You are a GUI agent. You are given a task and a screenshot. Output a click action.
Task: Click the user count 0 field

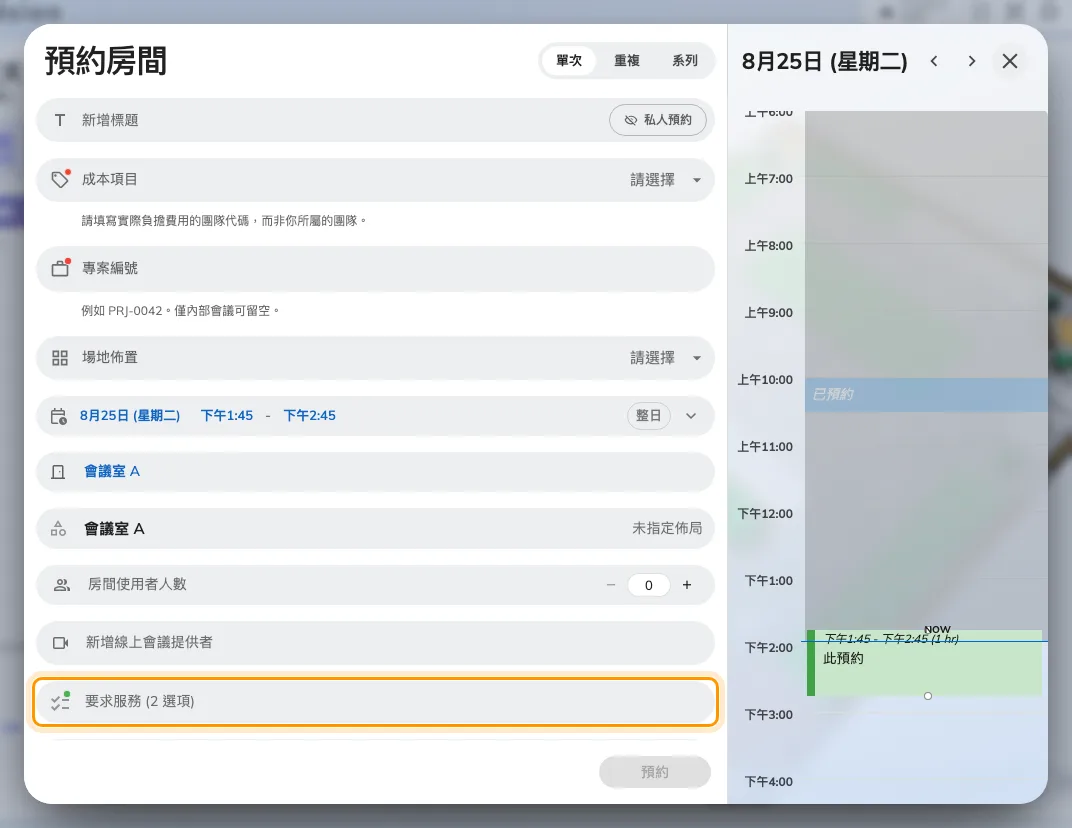648,585
